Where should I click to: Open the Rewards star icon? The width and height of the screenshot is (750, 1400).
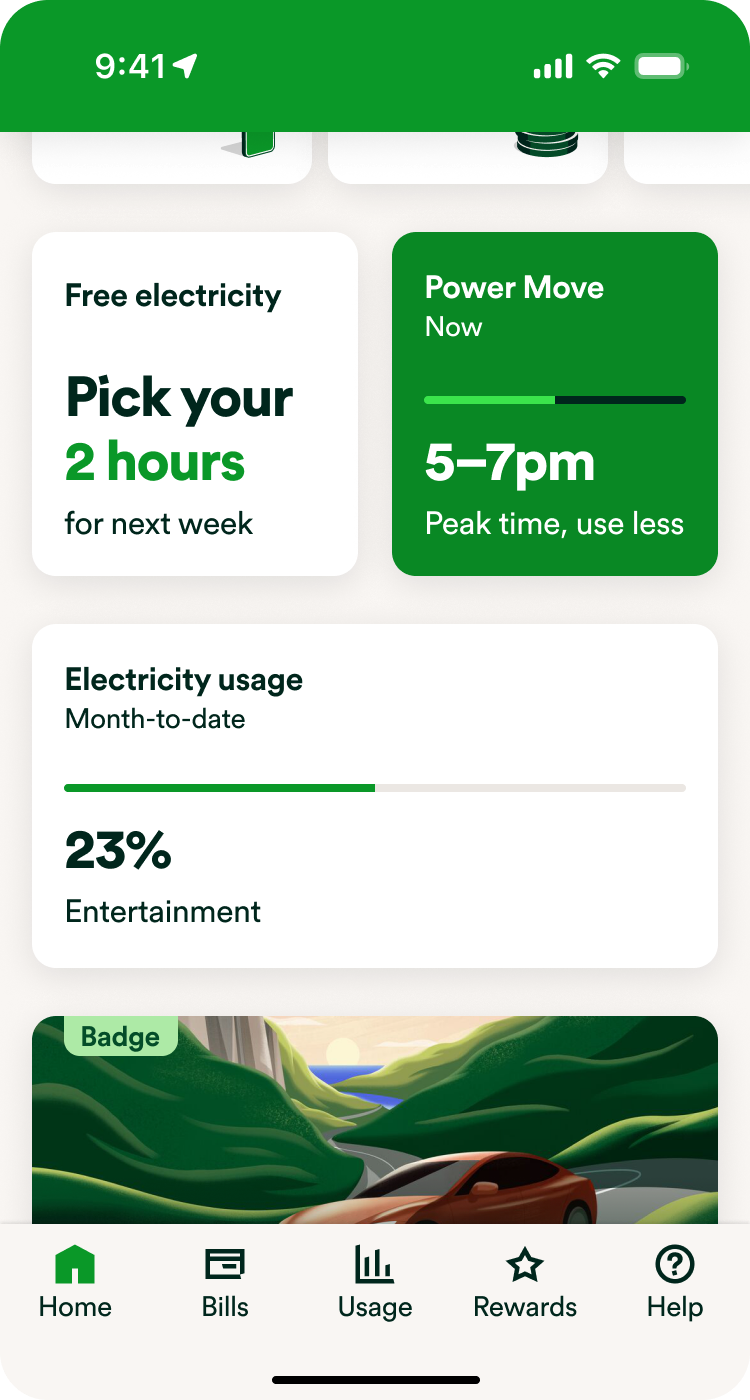(525, 1265)
